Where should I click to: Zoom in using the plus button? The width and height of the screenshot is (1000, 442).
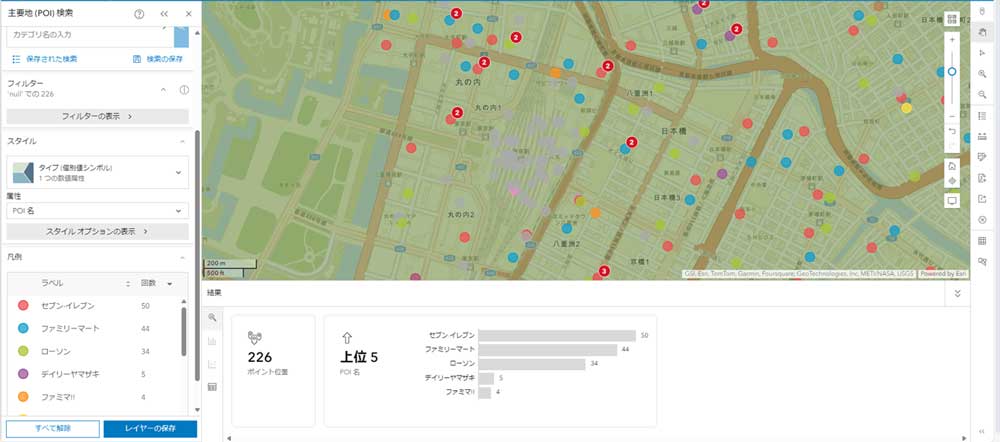[951, 40]
